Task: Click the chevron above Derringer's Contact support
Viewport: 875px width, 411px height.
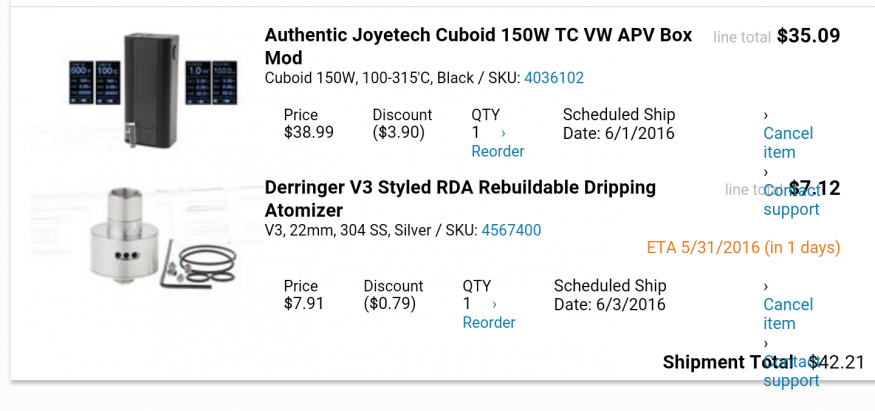Action: [x=767, y=343]
